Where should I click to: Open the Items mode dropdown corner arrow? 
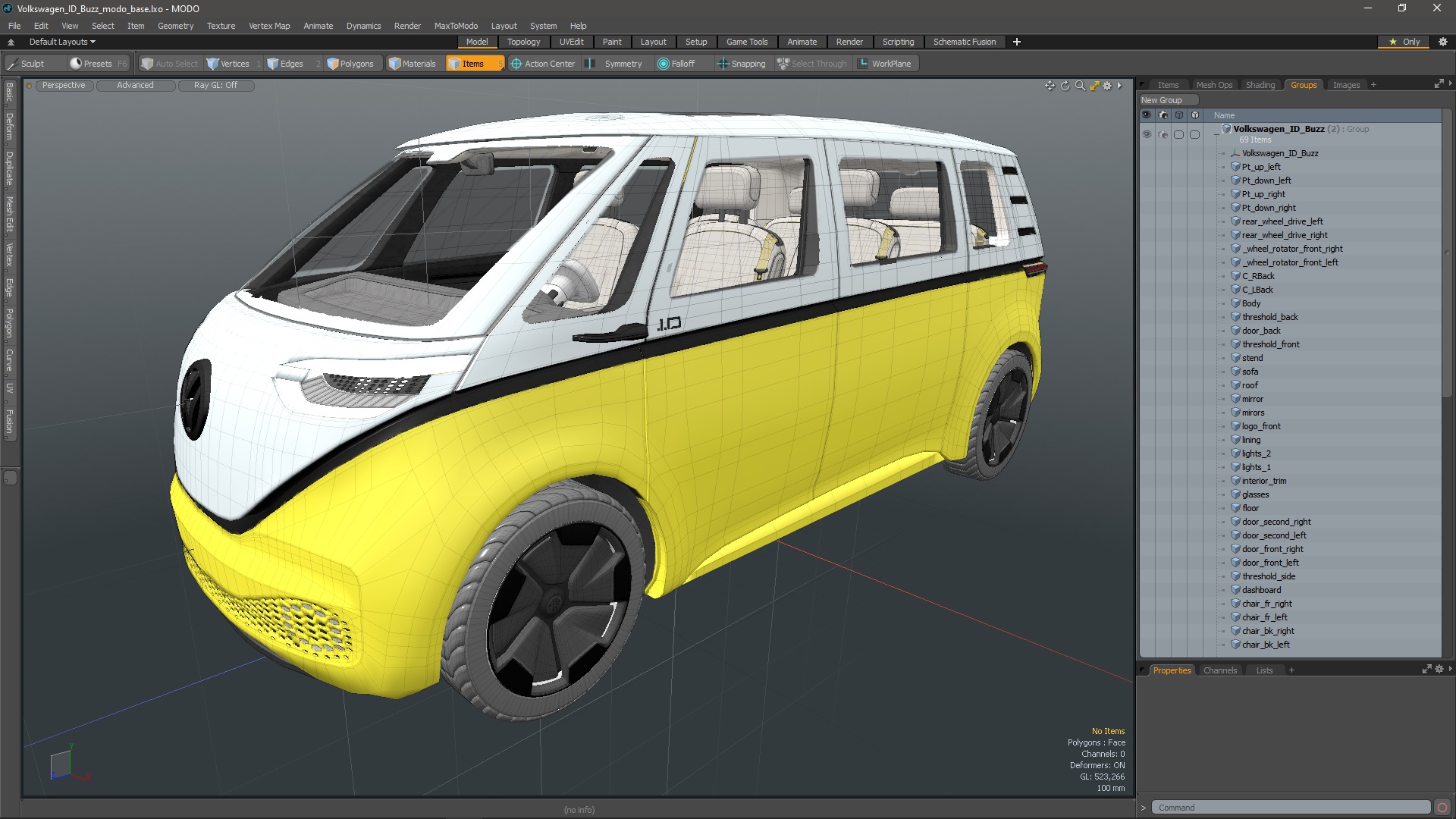(500, 67)
